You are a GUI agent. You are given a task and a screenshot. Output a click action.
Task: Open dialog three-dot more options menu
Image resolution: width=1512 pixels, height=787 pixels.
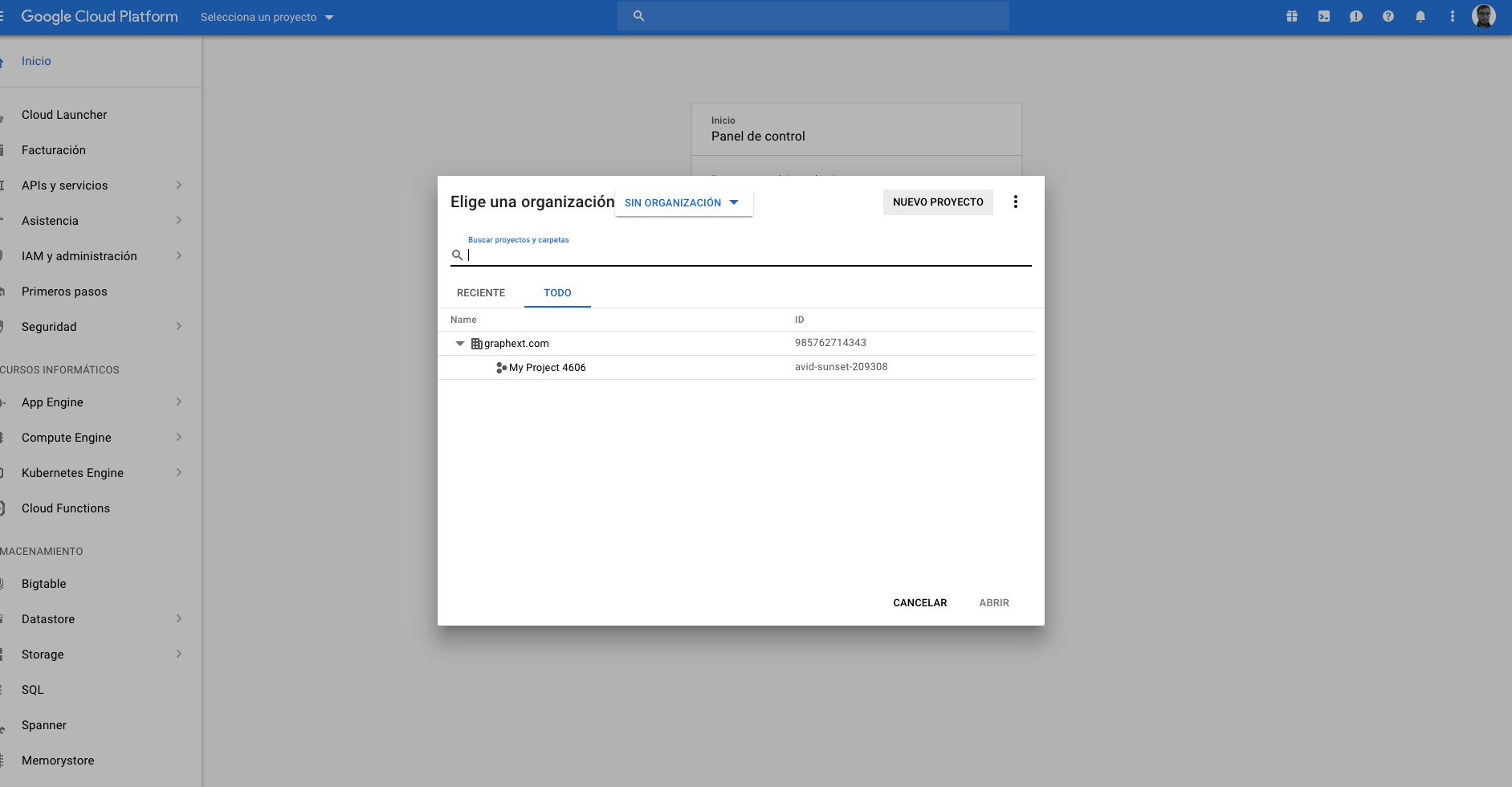click(x=1016, y=202)
